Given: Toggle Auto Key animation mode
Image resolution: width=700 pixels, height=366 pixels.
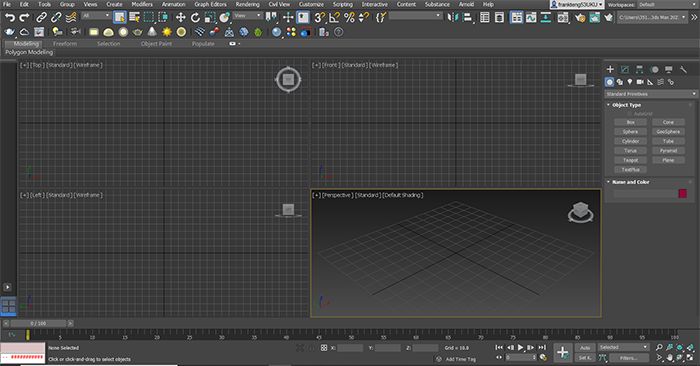Looking at the screenshot, I should [585, 347].
